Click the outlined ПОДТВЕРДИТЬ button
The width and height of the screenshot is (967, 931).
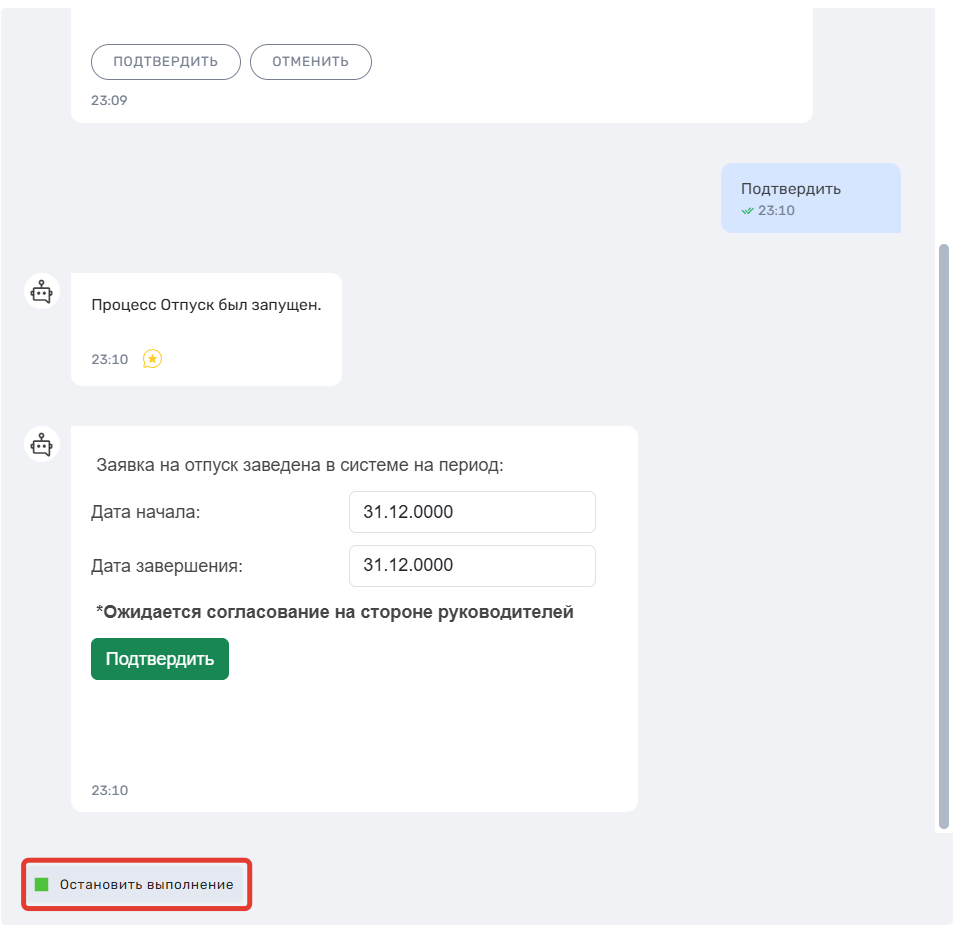pos(165,62)
